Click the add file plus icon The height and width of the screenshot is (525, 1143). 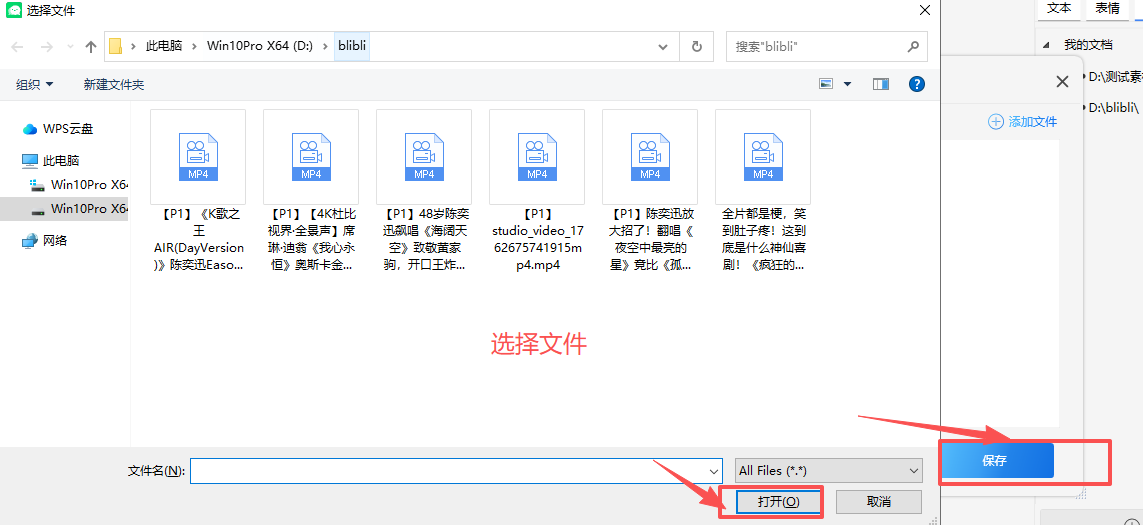[x=995, y=122]
